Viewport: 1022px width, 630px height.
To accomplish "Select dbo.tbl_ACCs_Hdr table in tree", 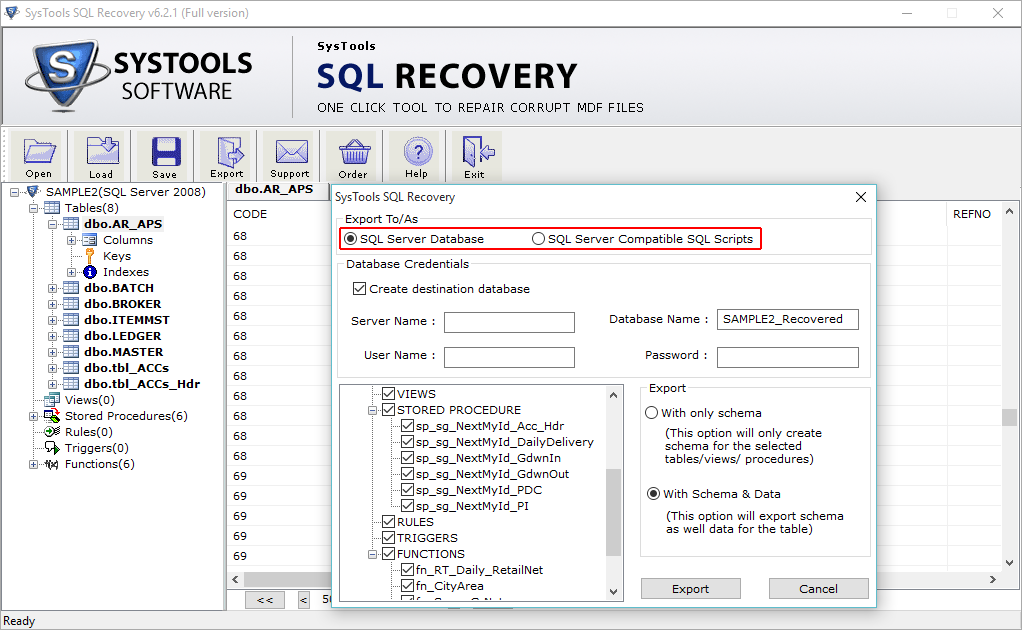I will click(141, 384).
